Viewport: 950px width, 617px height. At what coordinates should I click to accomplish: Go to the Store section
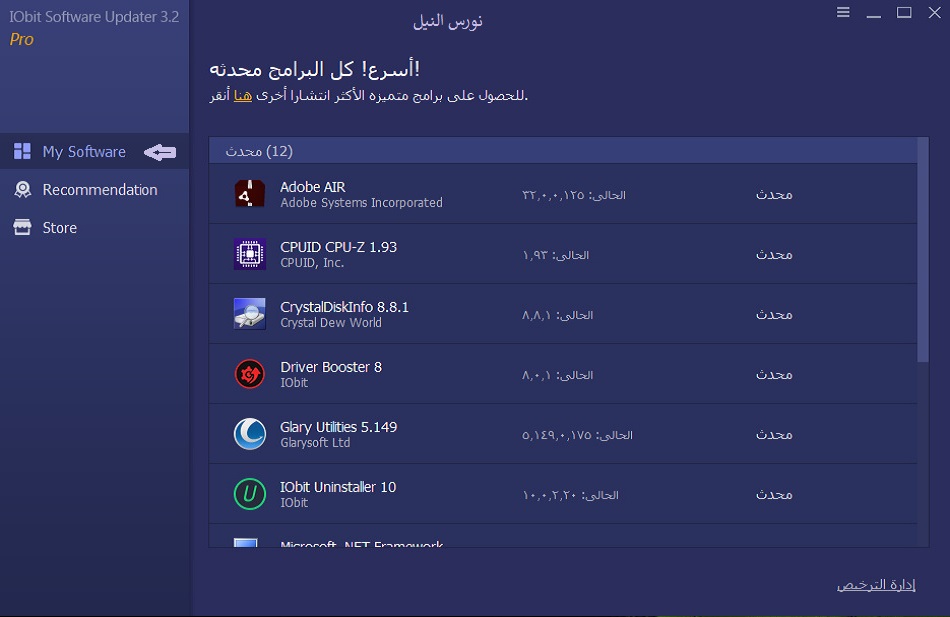coord(59,228)
